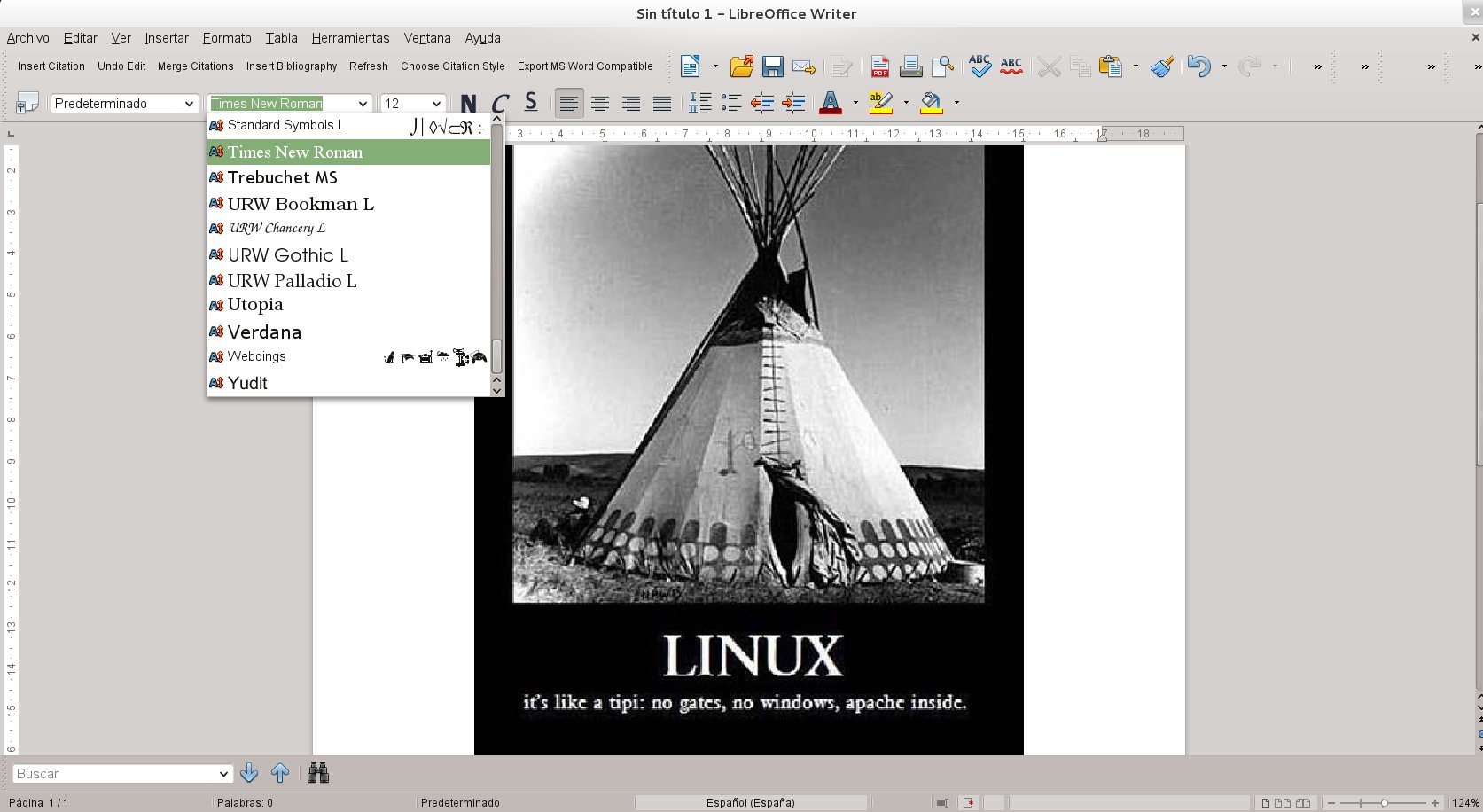Find next using the down arrow
This screenshot has height=812, width=1483.
[x=249, y=774]
